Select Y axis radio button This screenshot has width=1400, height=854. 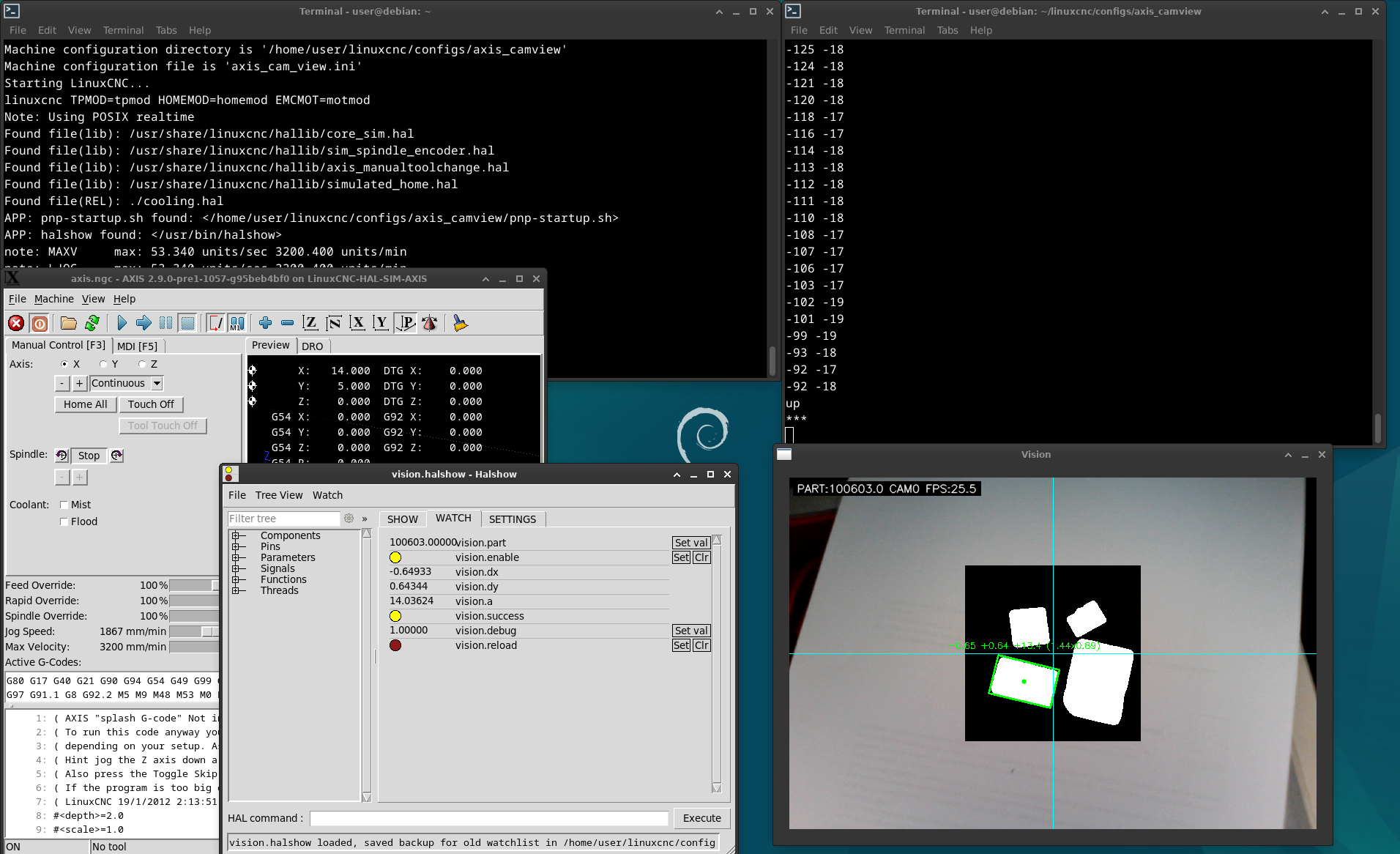point(103,364)
